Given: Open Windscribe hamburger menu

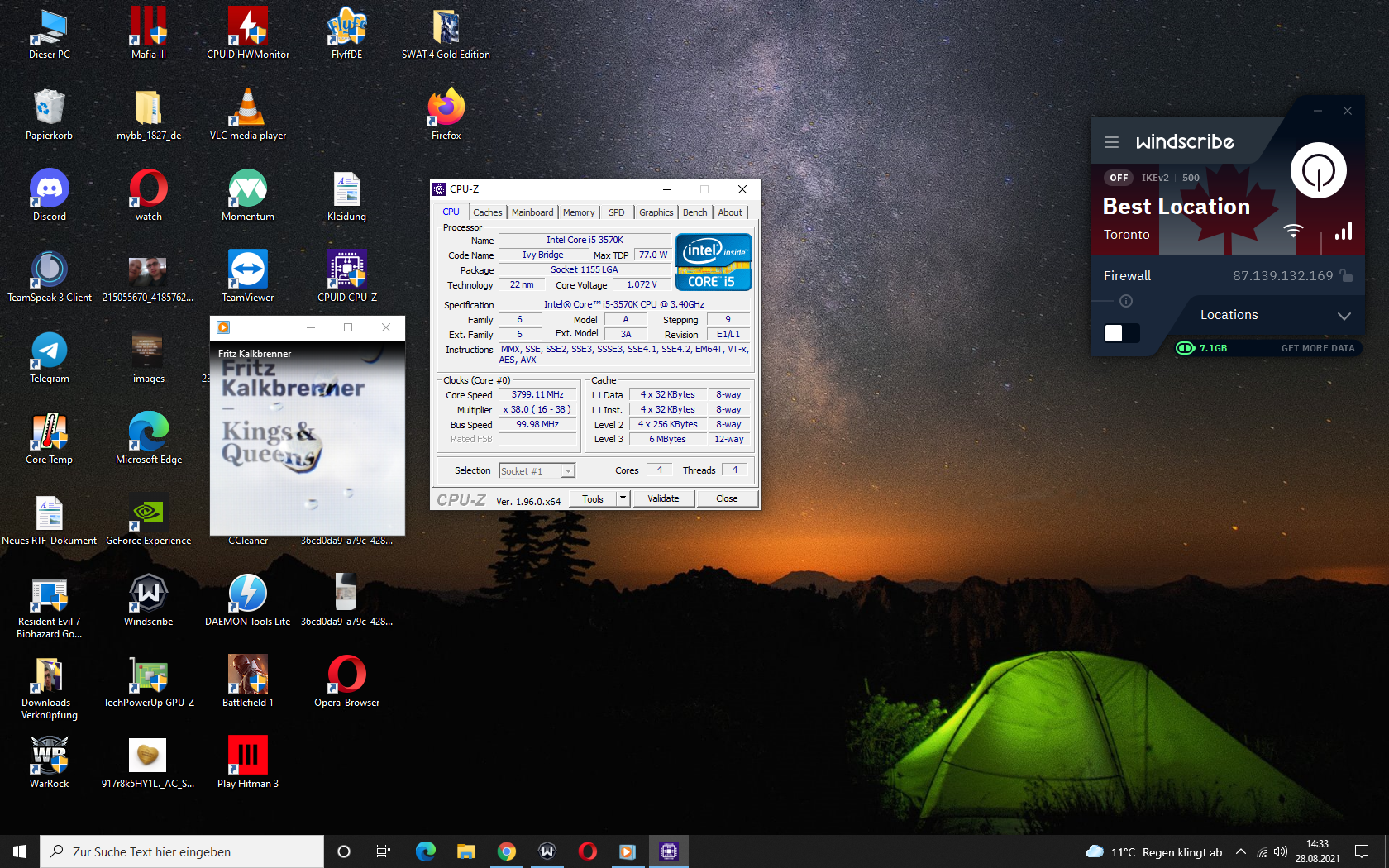Looking at the screenshot, I should click(1112, 142).
